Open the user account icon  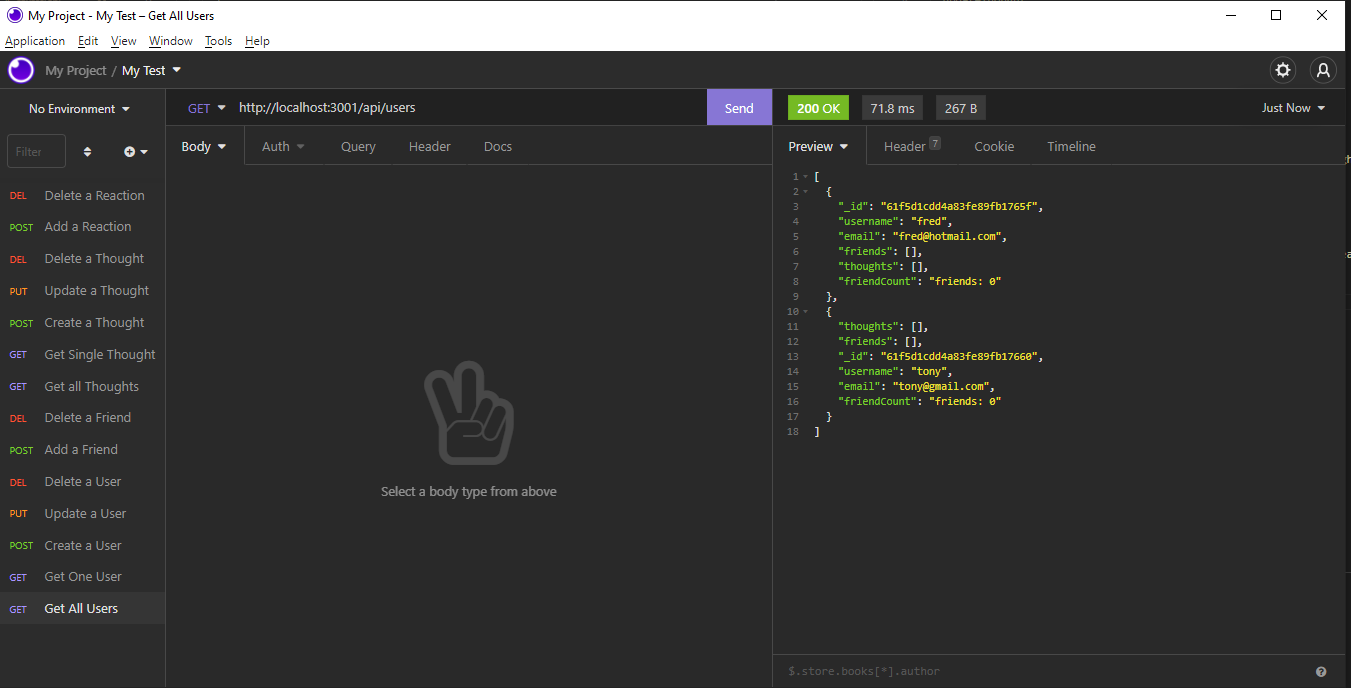pyautogui.click(x=1323, y=70)
